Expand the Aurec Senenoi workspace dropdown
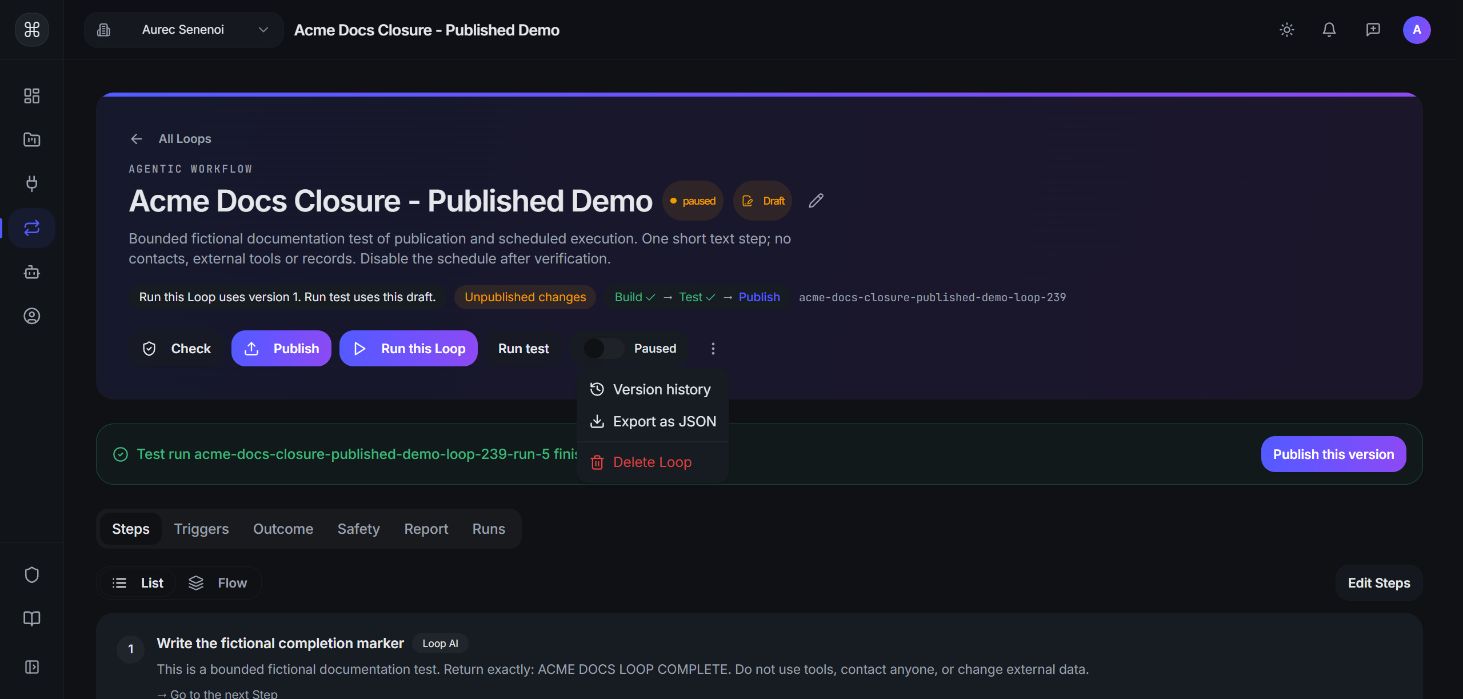 coord(184,30)
